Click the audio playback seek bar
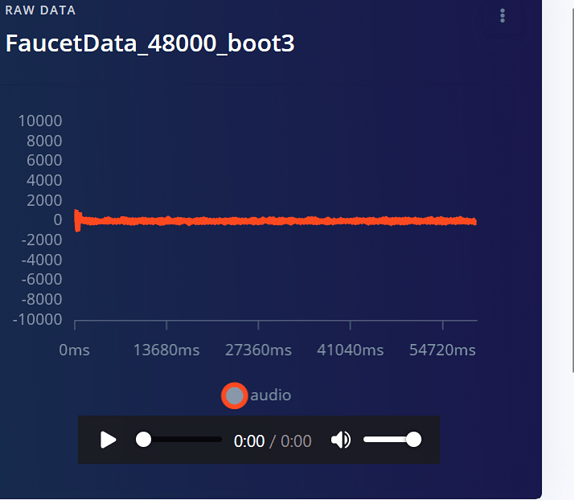Screen dimensions: 574x500 pos(179,440)
